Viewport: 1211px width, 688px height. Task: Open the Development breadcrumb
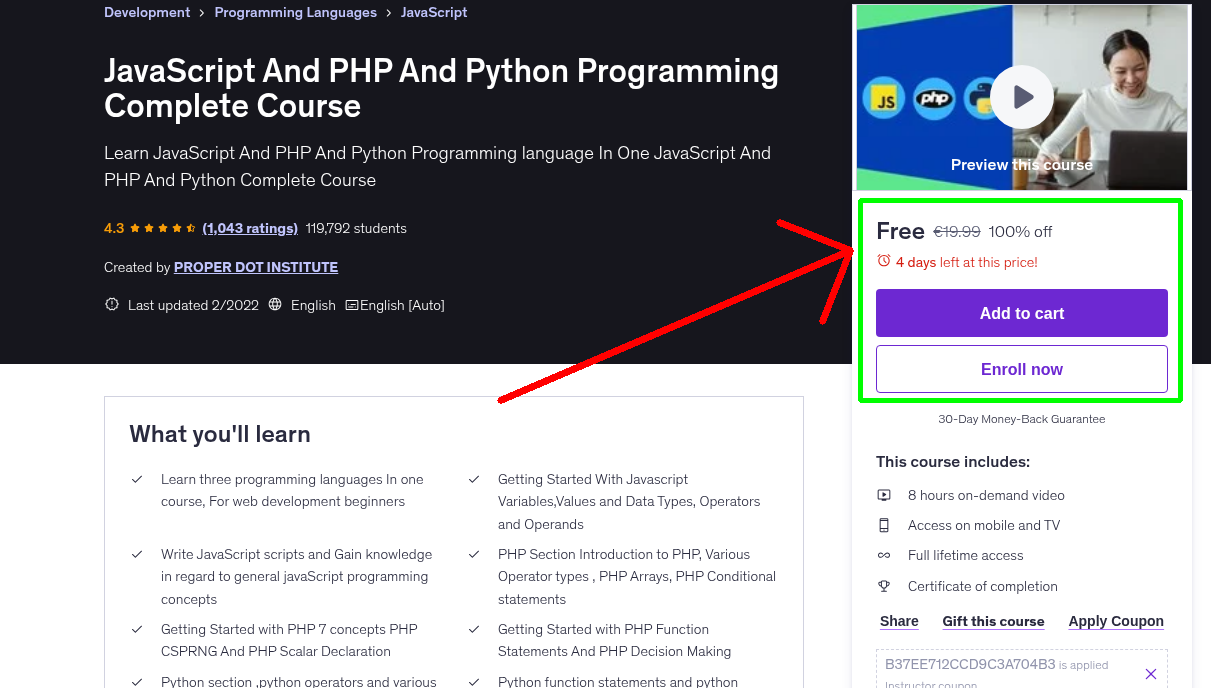coord(147,12)
